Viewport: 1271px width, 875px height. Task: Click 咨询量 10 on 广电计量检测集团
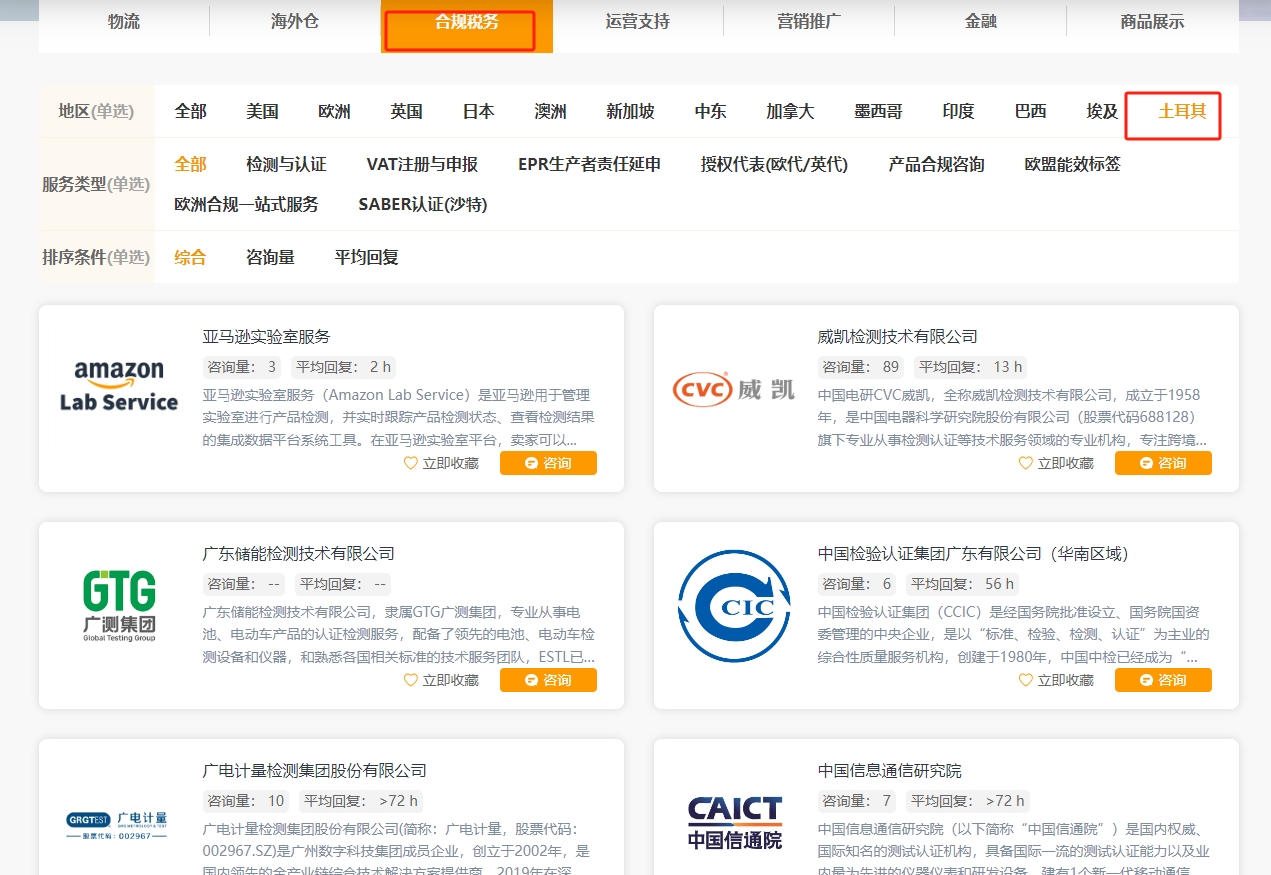tap(247, 801)
